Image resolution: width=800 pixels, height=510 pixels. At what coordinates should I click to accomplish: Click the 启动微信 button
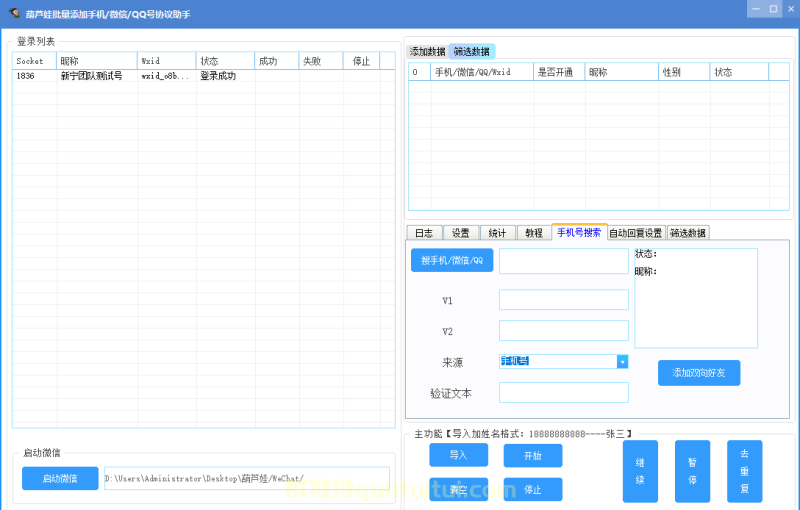[x=60, y=478]
